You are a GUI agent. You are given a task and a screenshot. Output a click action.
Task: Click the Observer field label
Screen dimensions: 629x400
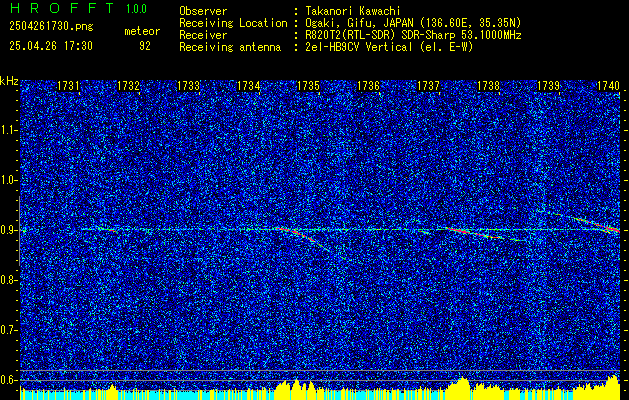click(x=203, y=11)
